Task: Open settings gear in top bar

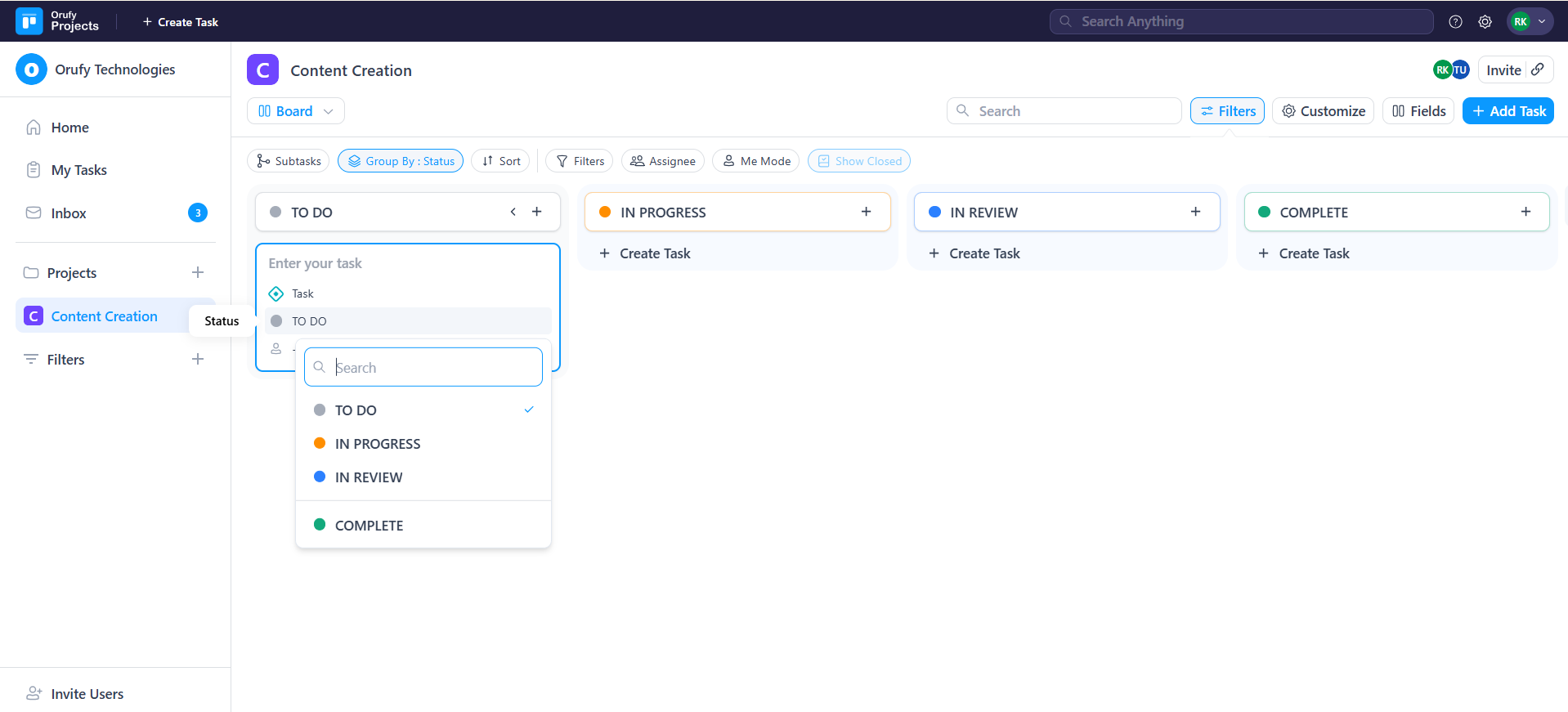Action: click(x=1485, y=22)
